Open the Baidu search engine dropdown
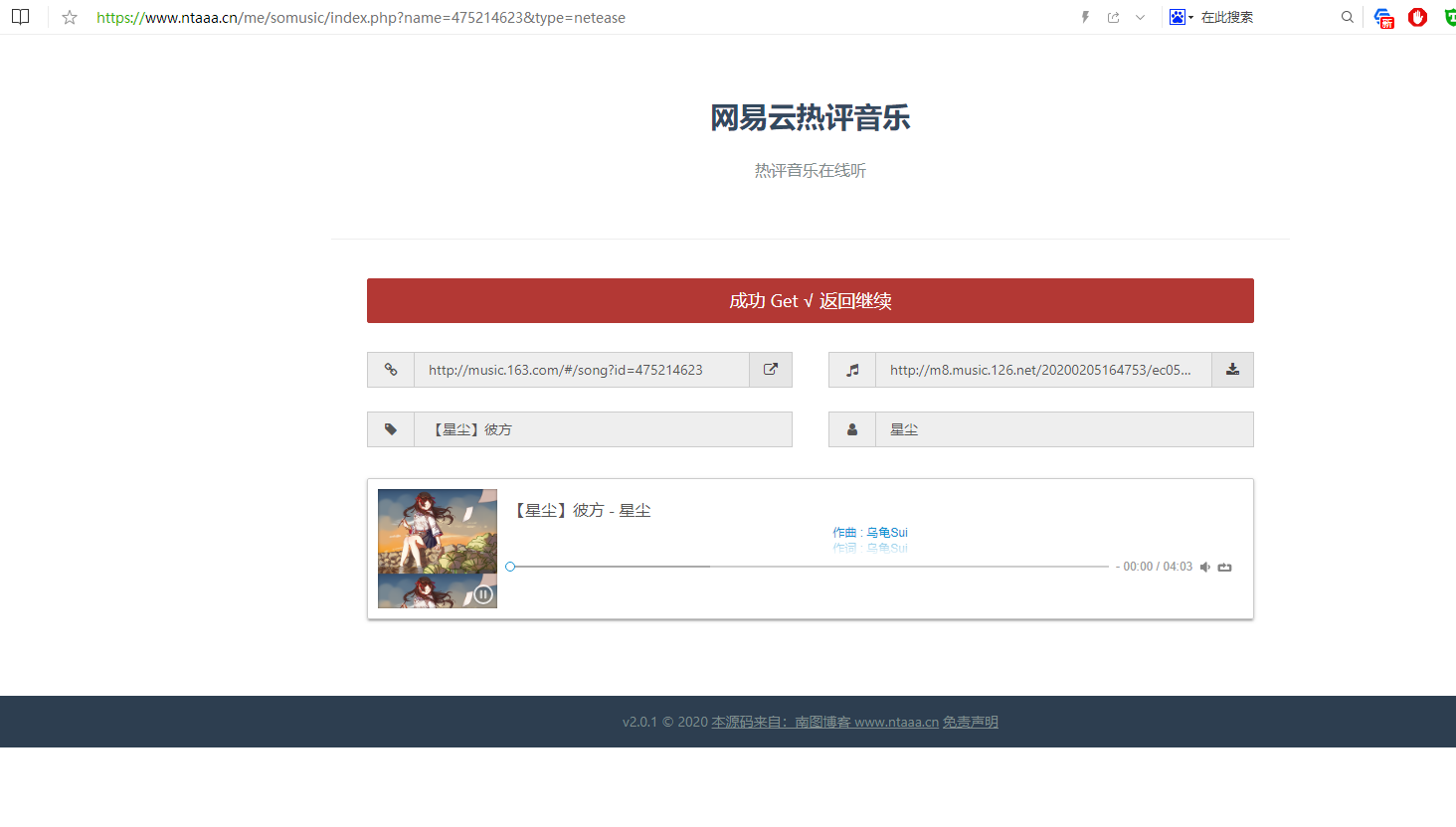The height and width of the screenshot is (827, 1456). [x=1182, y=17]
